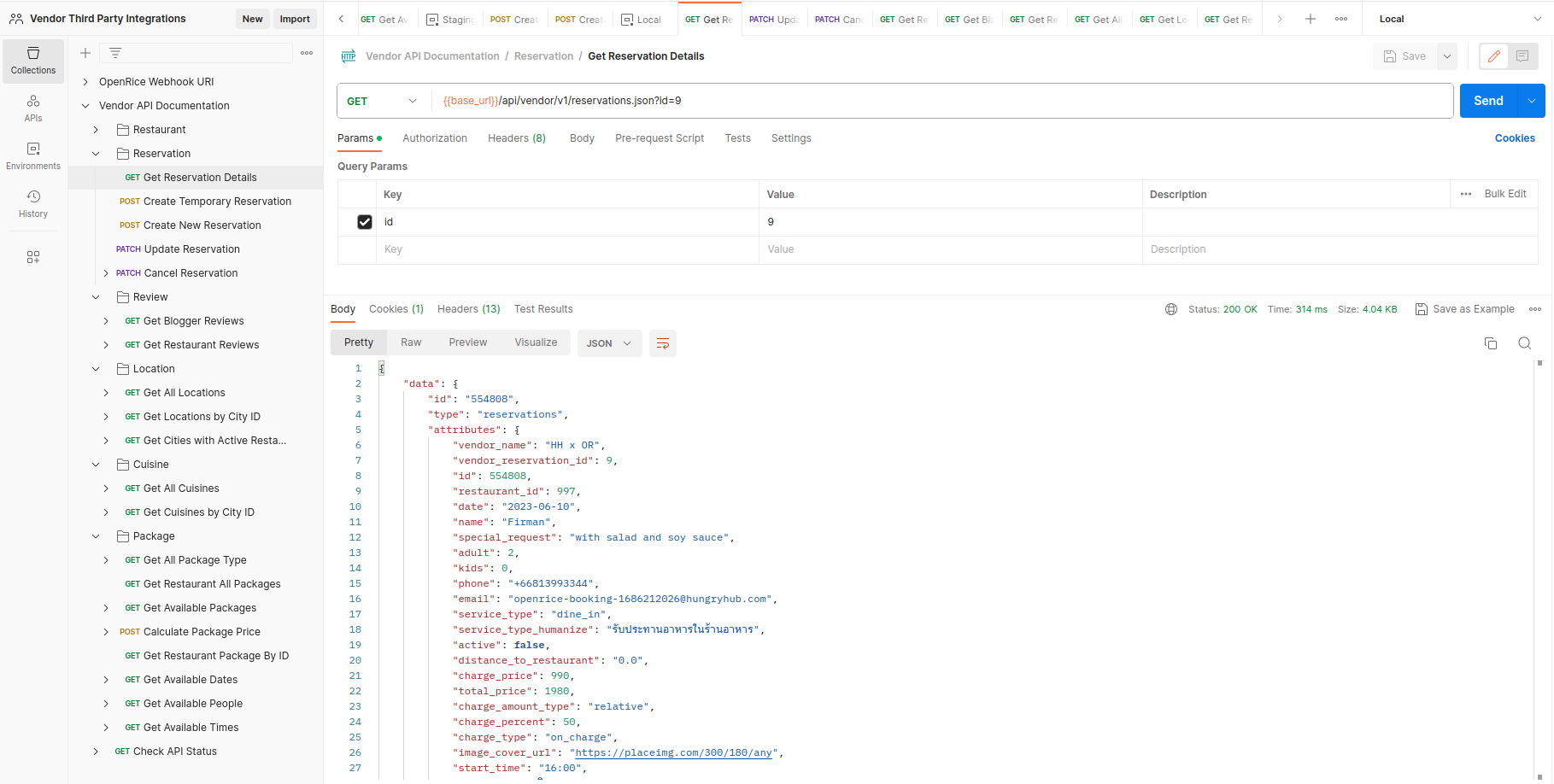Open the Collections sidebar panel
The height and width of the screenshot is (784, 1554).
coord(33,61)
